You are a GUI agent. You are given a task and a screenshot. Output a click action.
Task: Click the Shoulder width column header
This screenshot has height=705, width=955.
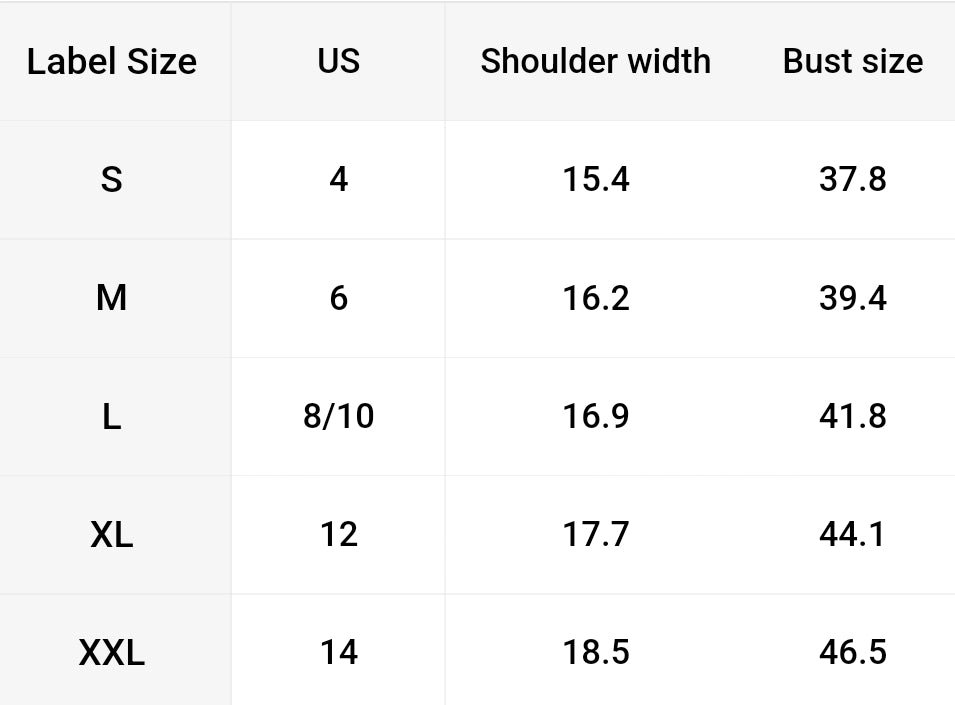coord(596,61)
